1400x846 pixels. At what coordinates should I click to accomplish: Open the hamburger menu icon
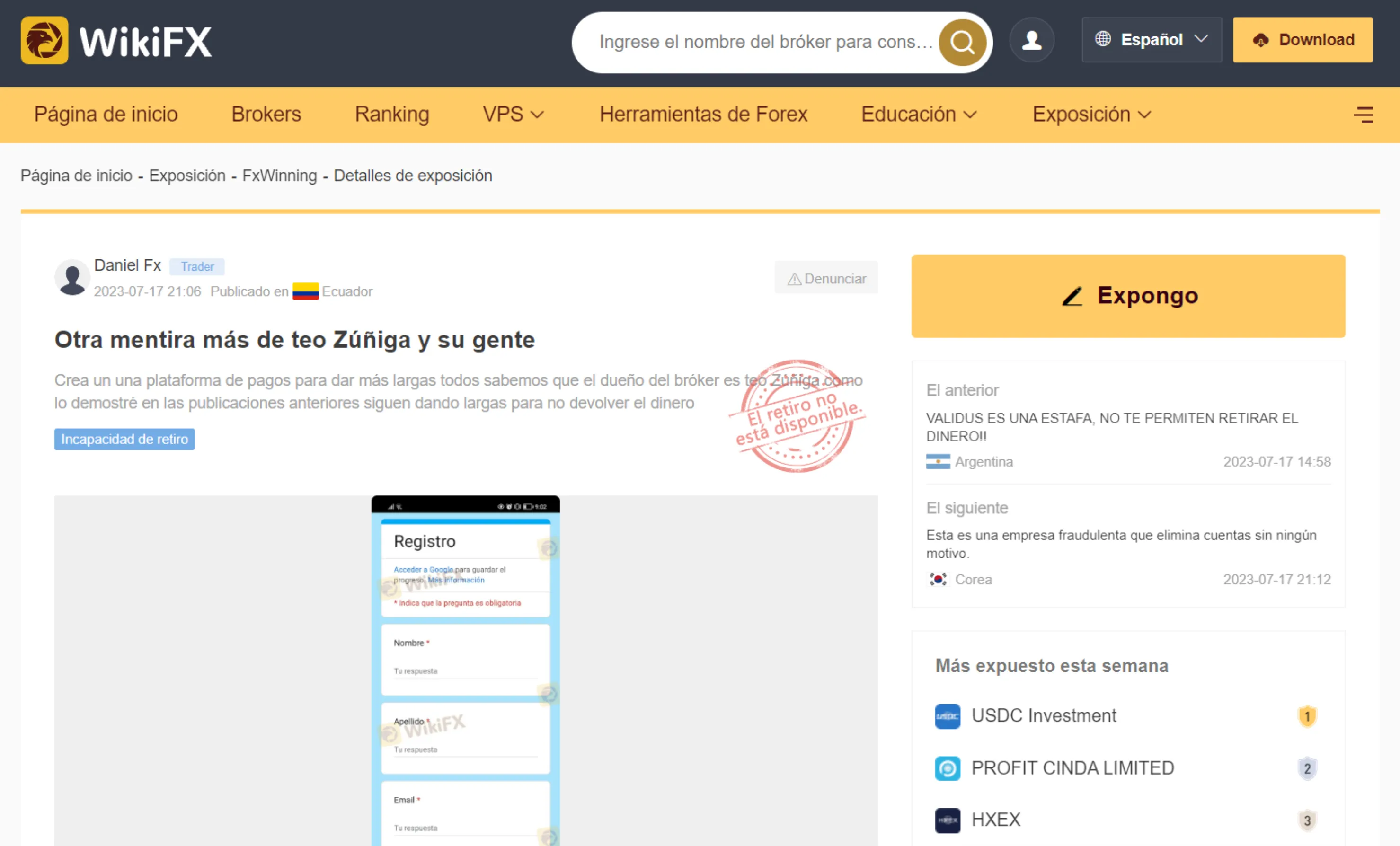1363,115
